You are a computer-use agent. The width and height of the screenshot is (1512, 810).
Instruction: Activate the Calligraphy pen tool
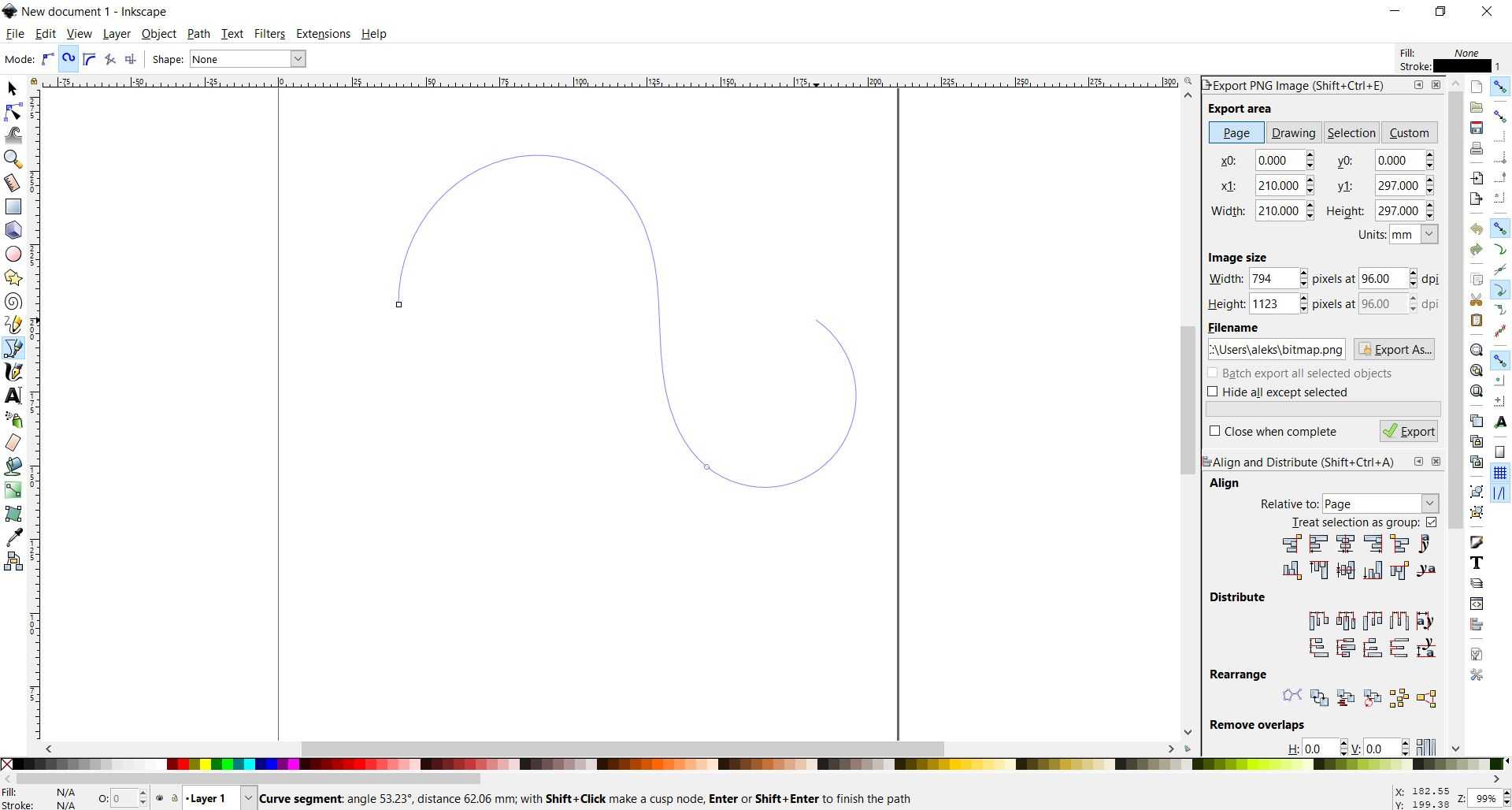[13, 372]
